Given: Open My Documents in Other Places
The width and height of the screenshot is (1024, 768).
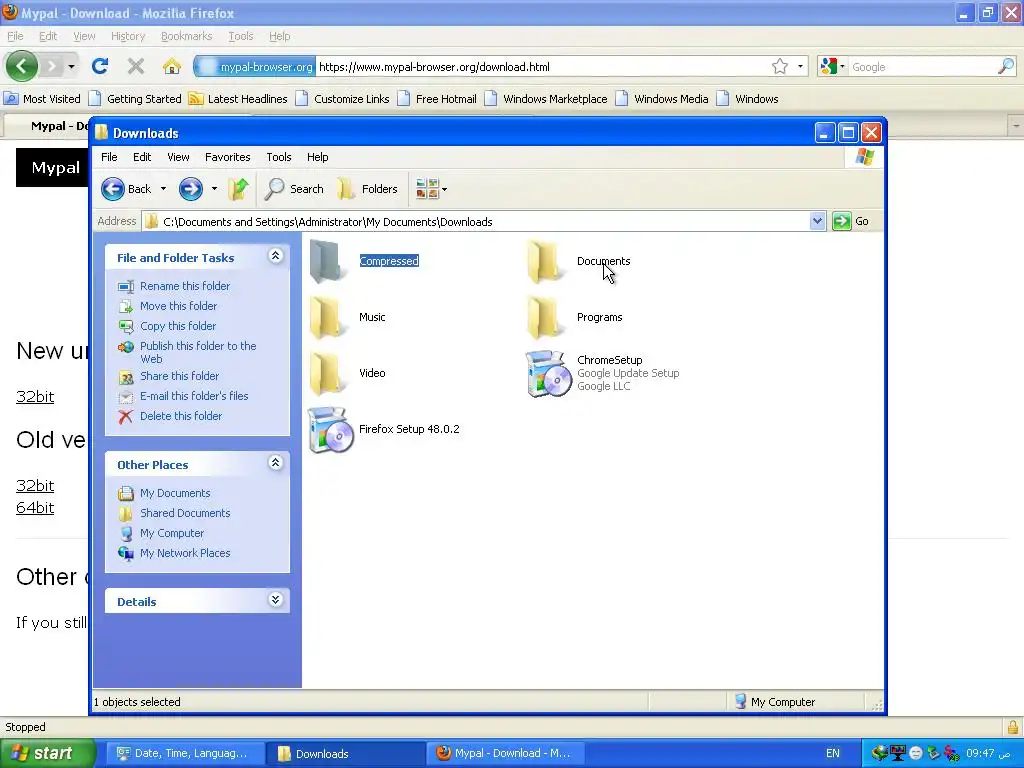Looking at the screenshot, I should [x=175, y=493].
